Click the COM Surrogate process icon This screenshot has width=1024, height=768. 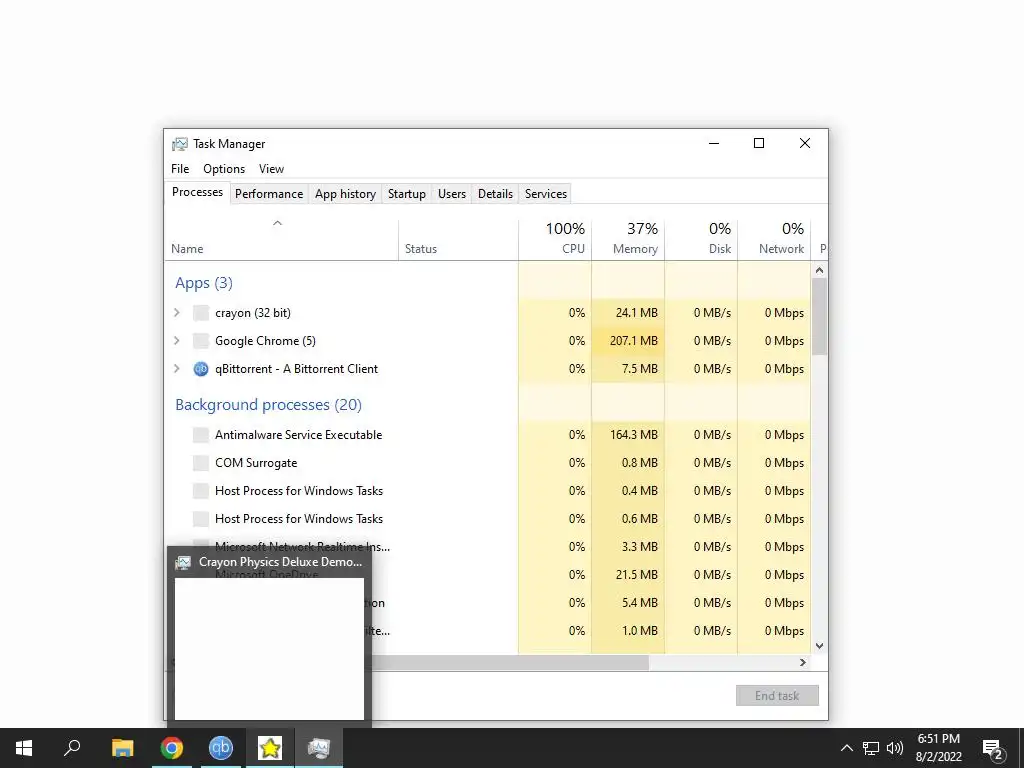click(200, 463)
